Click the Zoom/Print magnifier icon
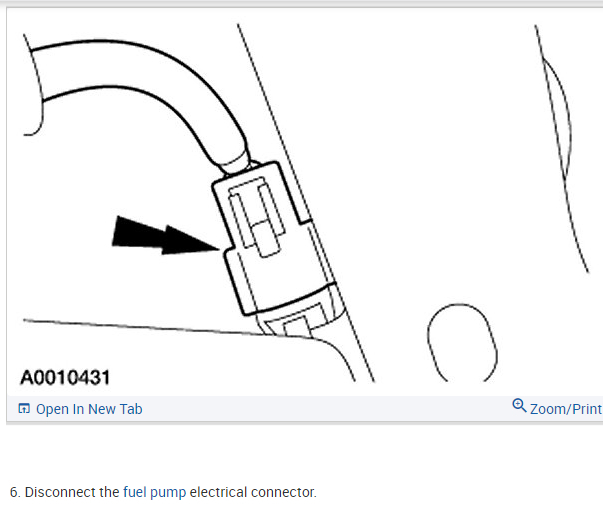The height and width of the screenshot is (514, 603). pyautogui.click(x=519, y=406)
